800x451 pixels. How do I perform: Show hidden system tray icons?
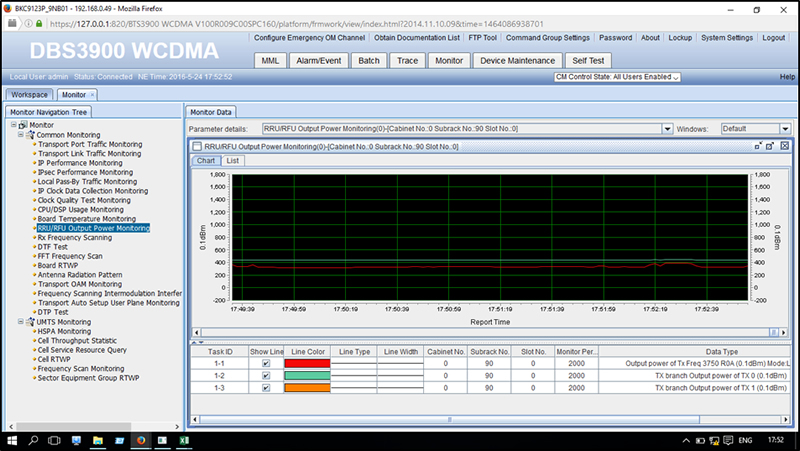(x=686, y=440)
